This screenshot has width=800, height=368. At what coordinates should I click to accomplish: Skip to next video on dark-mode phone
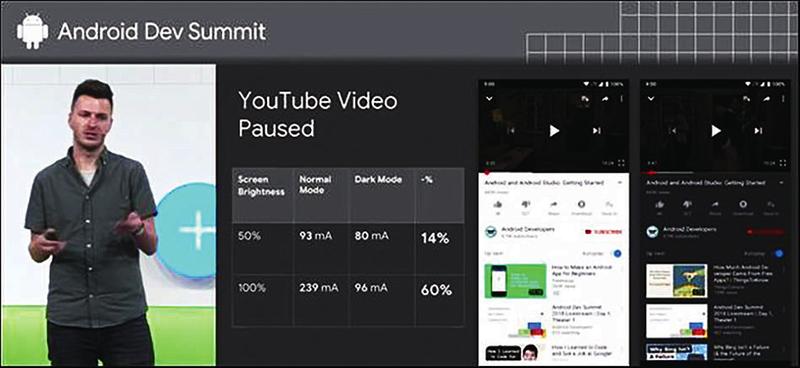coord(758,131)
